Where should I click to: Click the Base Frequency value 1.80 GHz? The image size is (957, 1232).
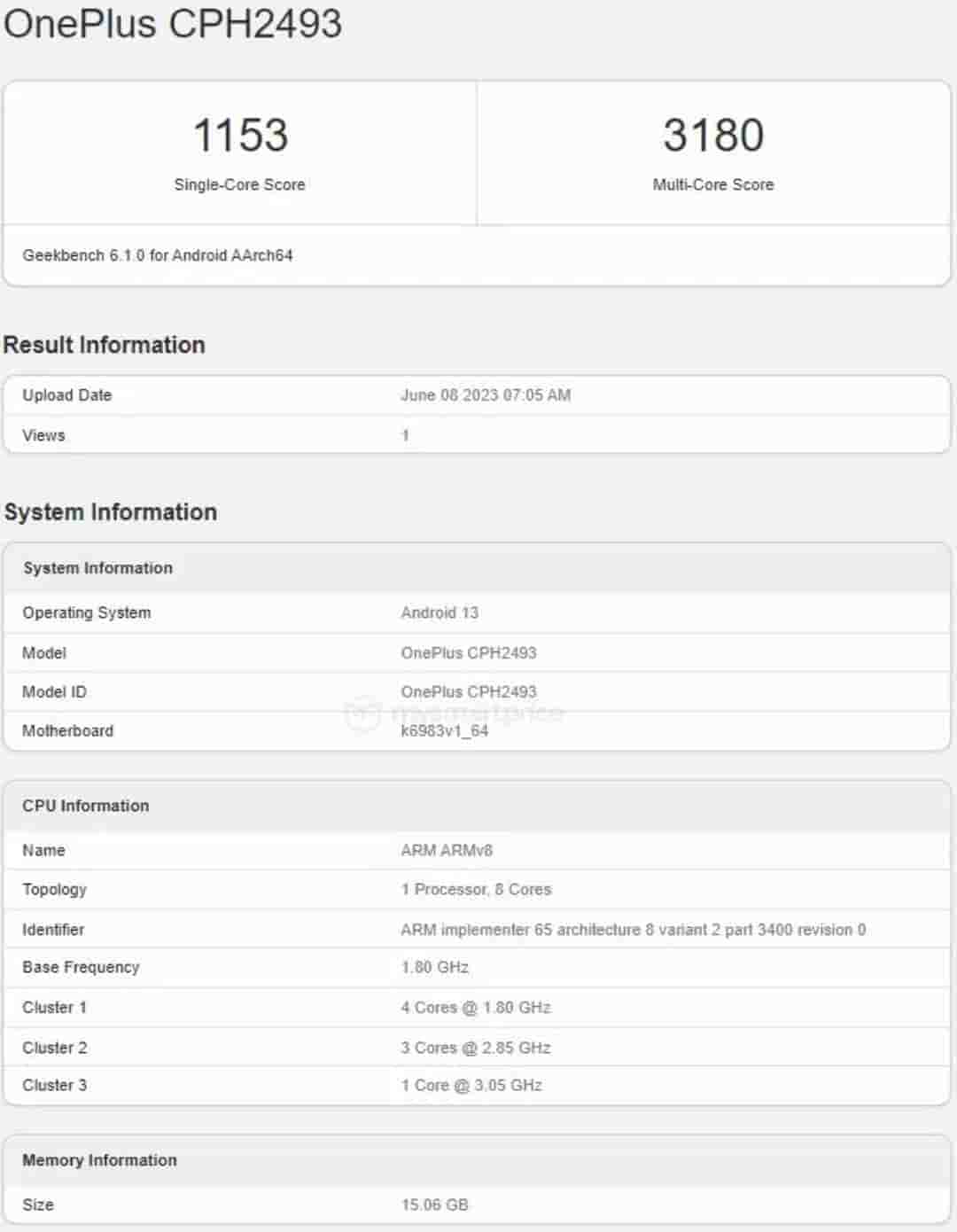(434, 967)
